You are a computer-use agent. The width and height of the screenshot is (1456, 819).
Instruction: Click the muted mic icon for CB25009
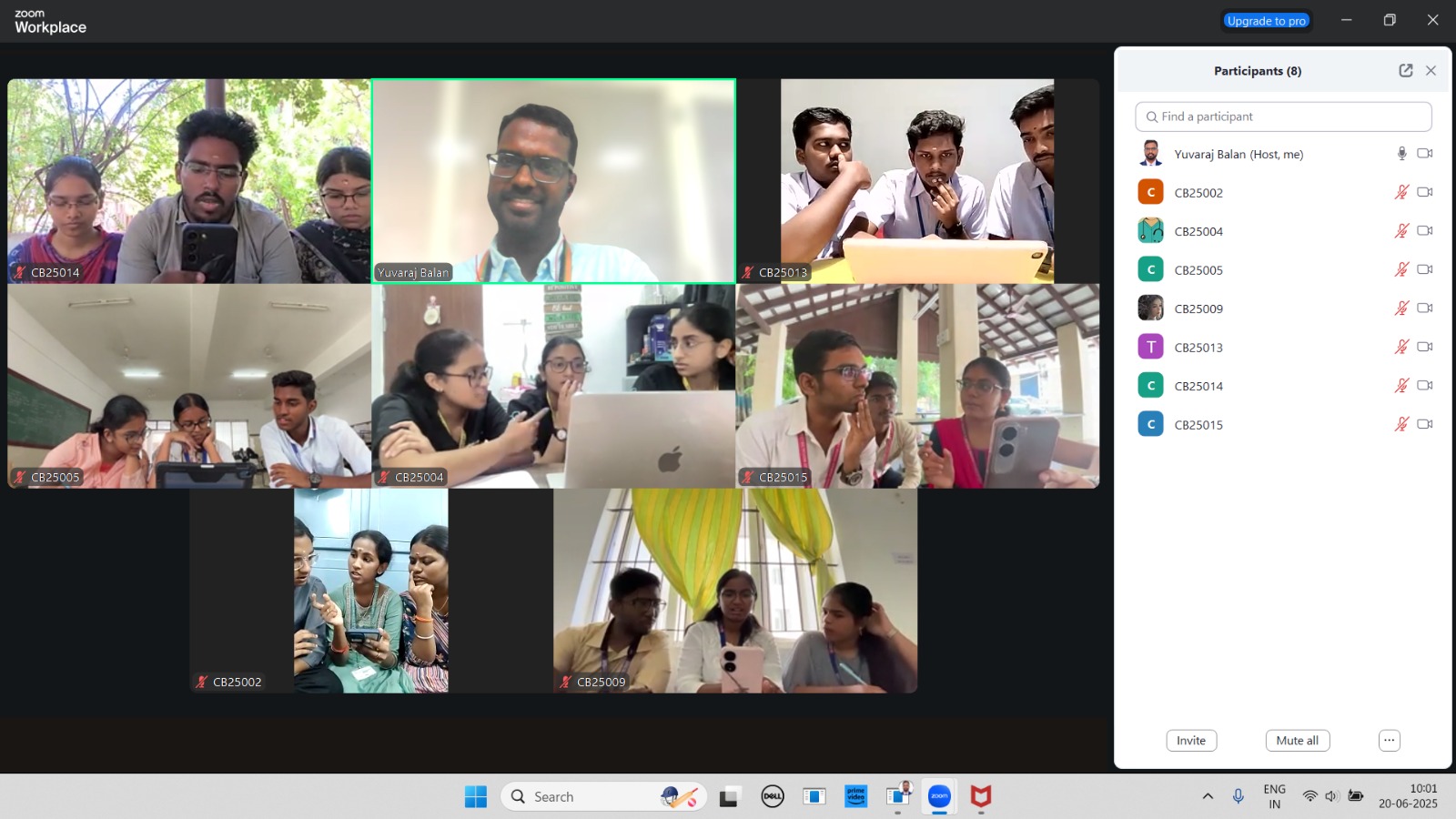click(1401, 308)
